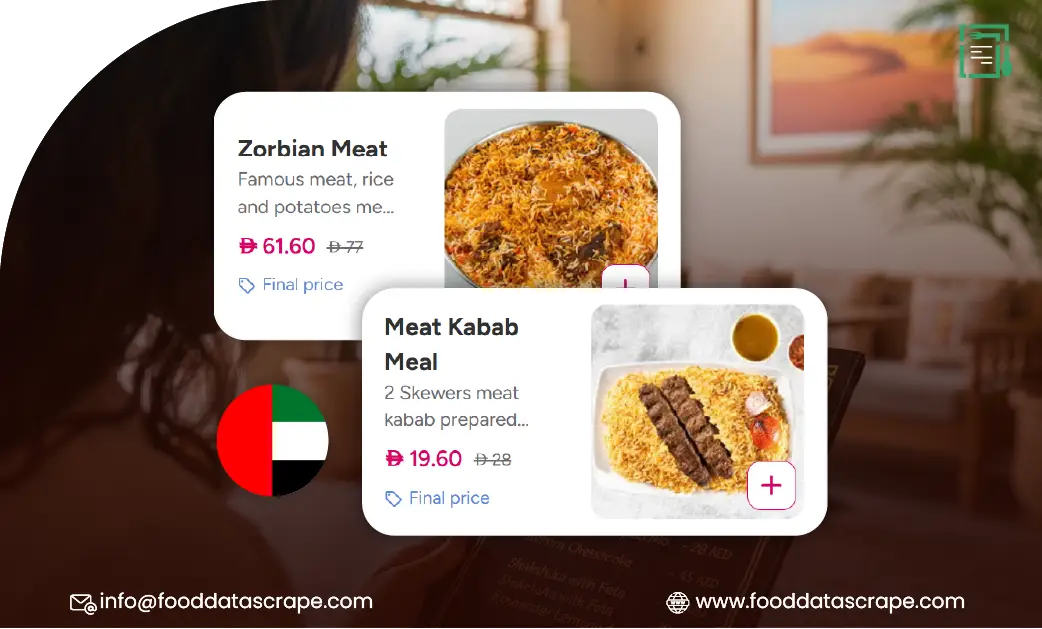This screenshot has height=629, width=1042.
Task: Open the Zorbian Meat rice dish photo
Action: coord(551,199)
